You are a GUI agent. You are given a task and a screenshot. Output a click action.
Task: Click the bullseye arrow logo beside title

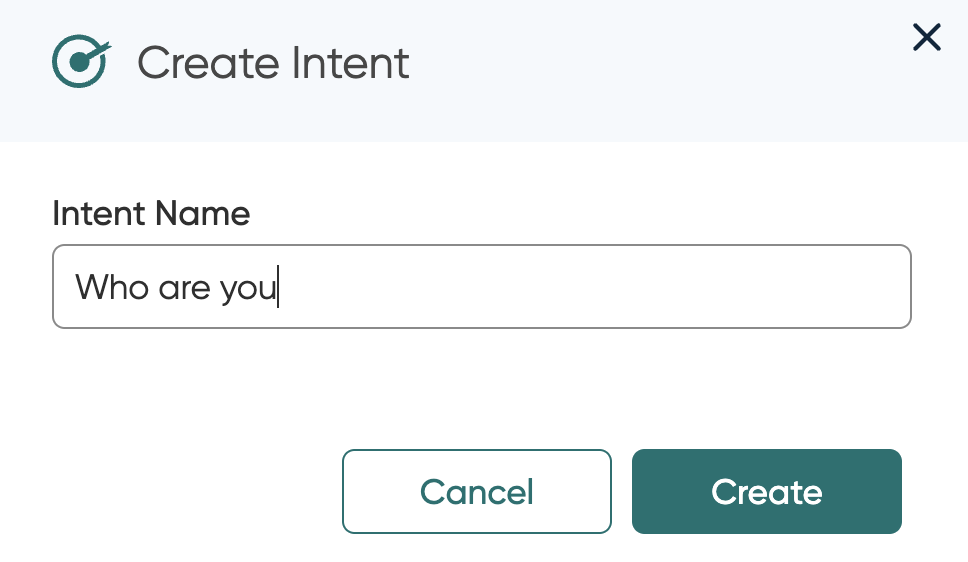pyautogui.click(x=81, y=61)
